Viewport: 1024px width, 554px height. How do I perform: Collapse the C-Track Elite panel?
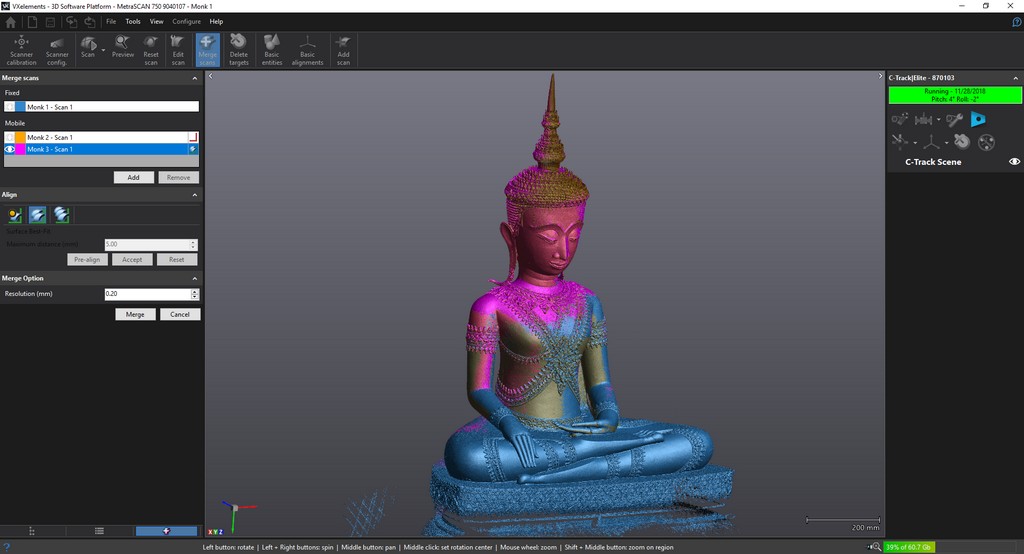(1015, 78)
